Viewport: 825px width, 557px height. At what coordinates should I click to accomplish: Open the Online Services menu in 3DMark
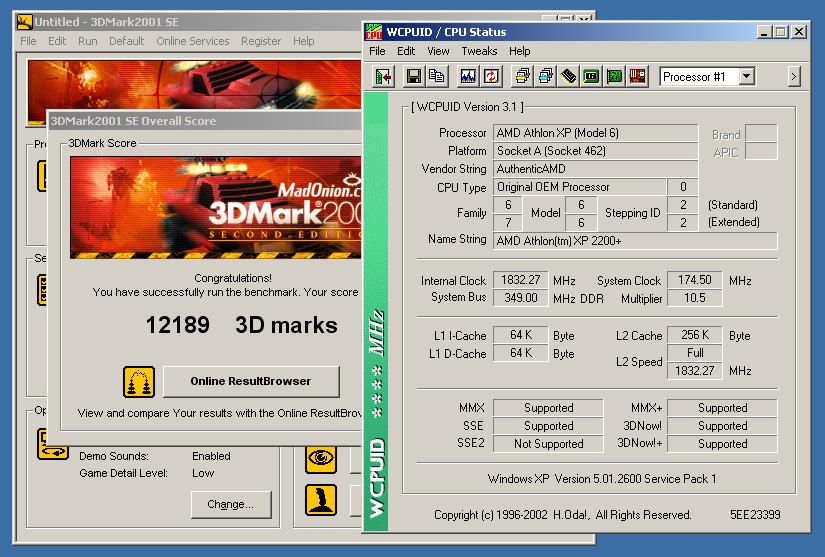coord(193,41)
